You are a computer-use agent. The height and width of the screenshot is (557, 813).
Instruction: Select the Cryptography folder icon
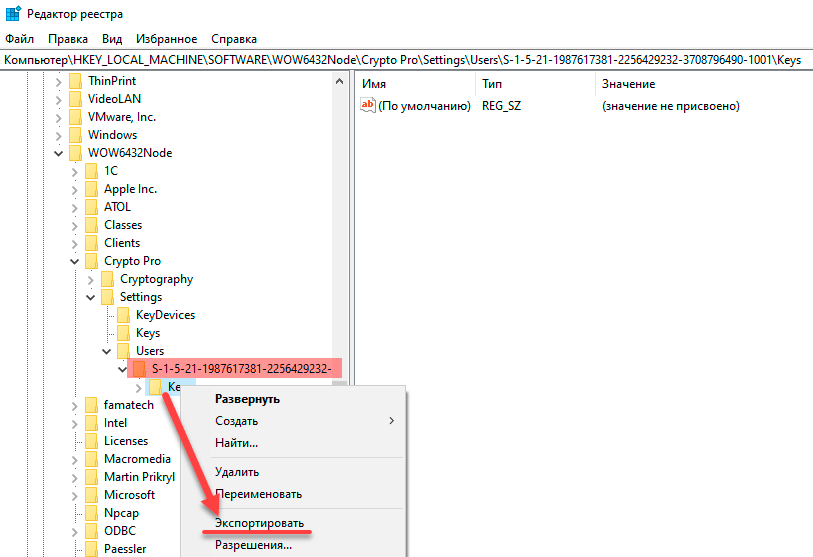108,279
